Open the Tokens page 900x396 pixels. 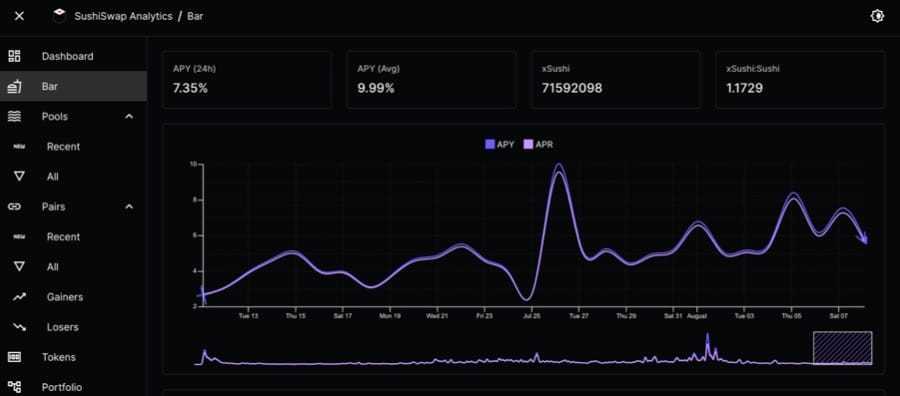pyautogui.click(x=59, y=357)
